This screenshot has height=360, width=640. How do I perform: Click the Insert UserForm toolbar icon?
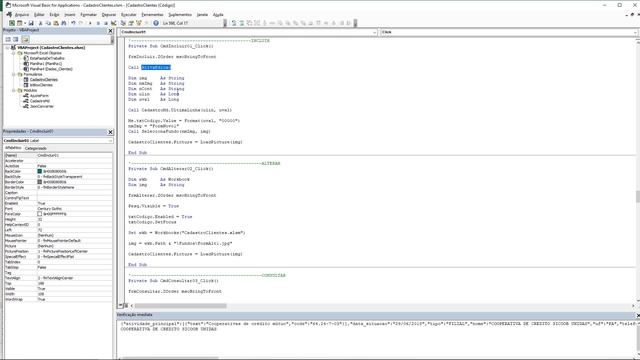(19, 23)
